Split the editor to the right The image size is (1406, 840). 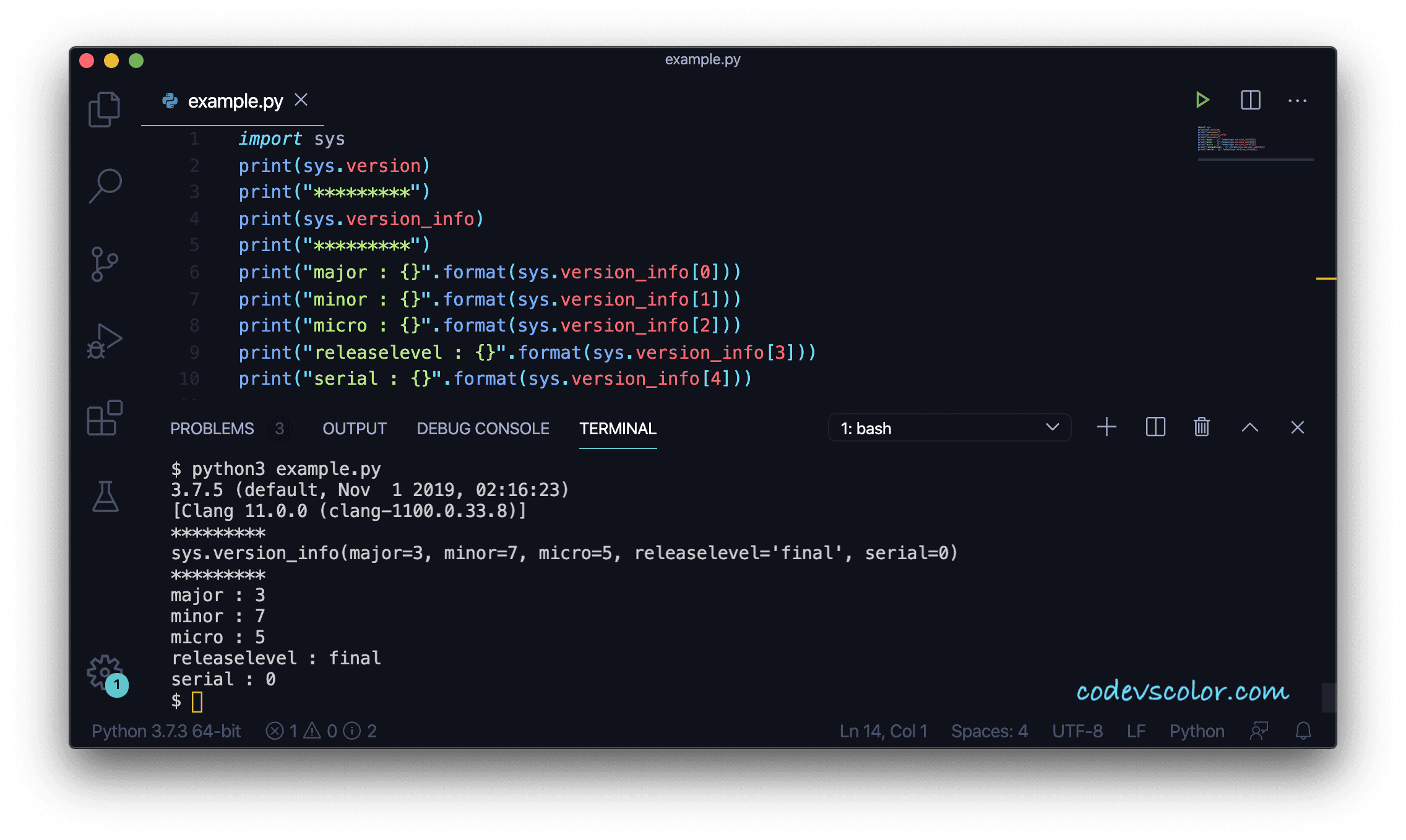tap(1250, 100)
